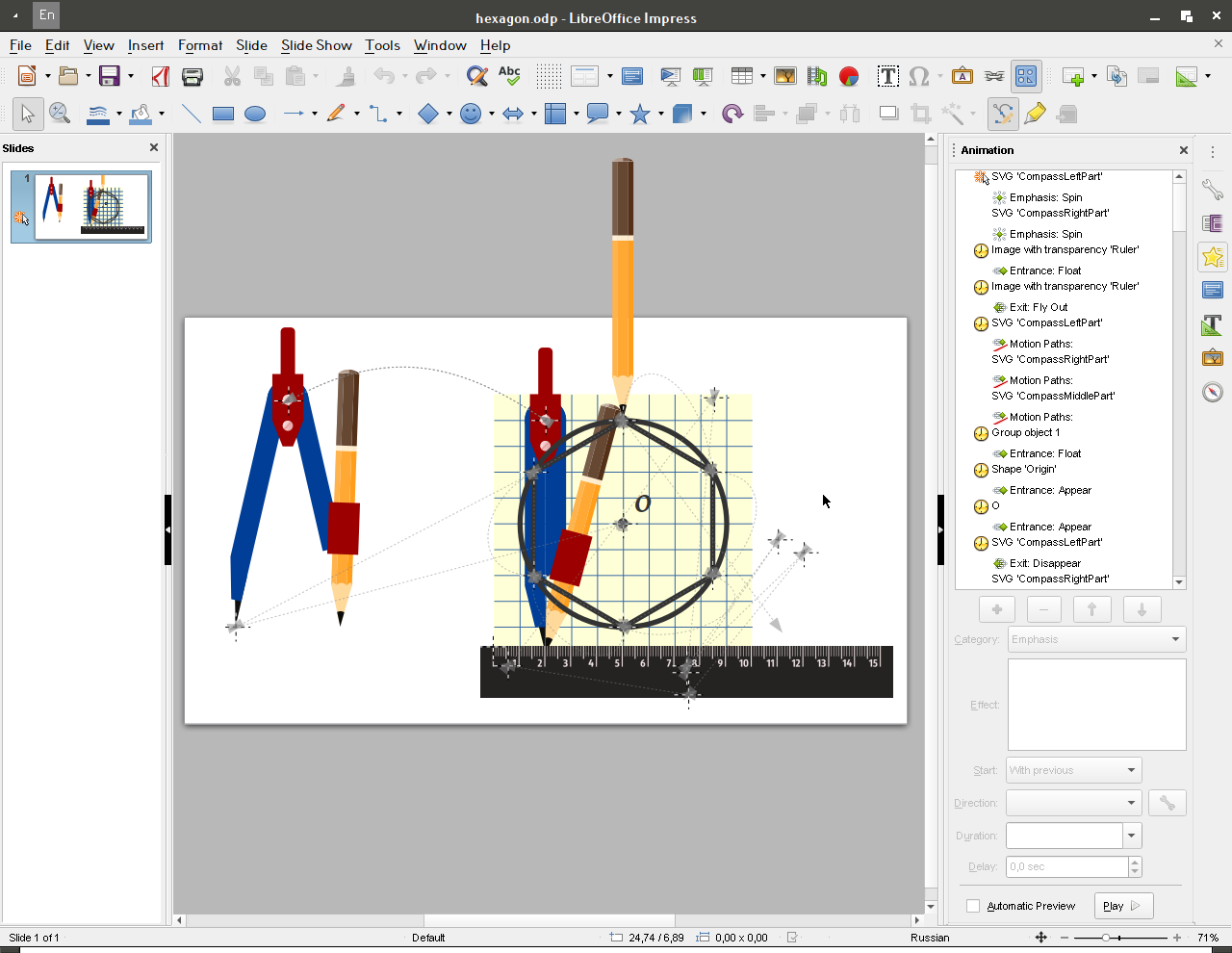Toggle the draw functions toolbar

tap(1026, 76)
